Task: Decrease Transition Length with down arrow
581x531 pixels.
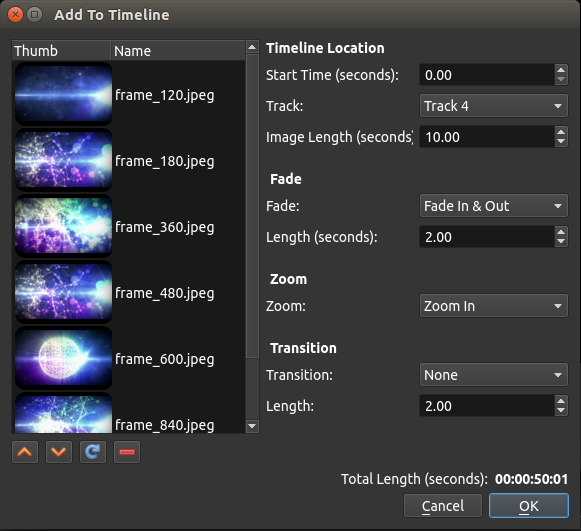Action: tap(561, 411)
